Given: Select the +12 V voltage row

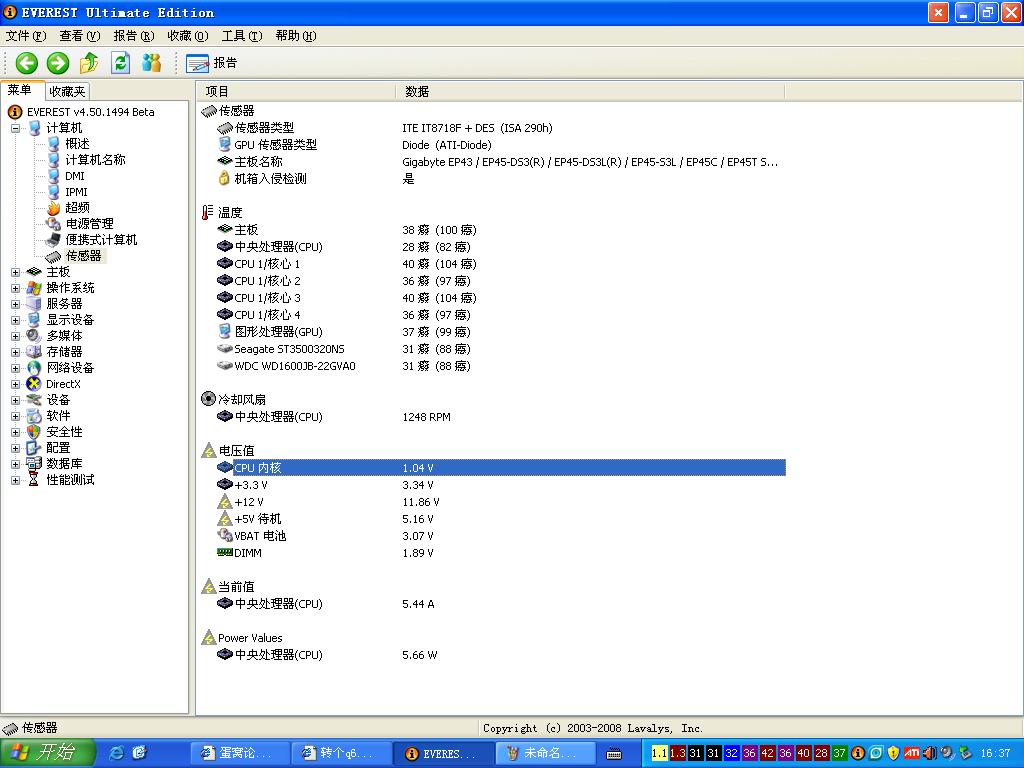Looking at the screenshot, I should (502, 502).
